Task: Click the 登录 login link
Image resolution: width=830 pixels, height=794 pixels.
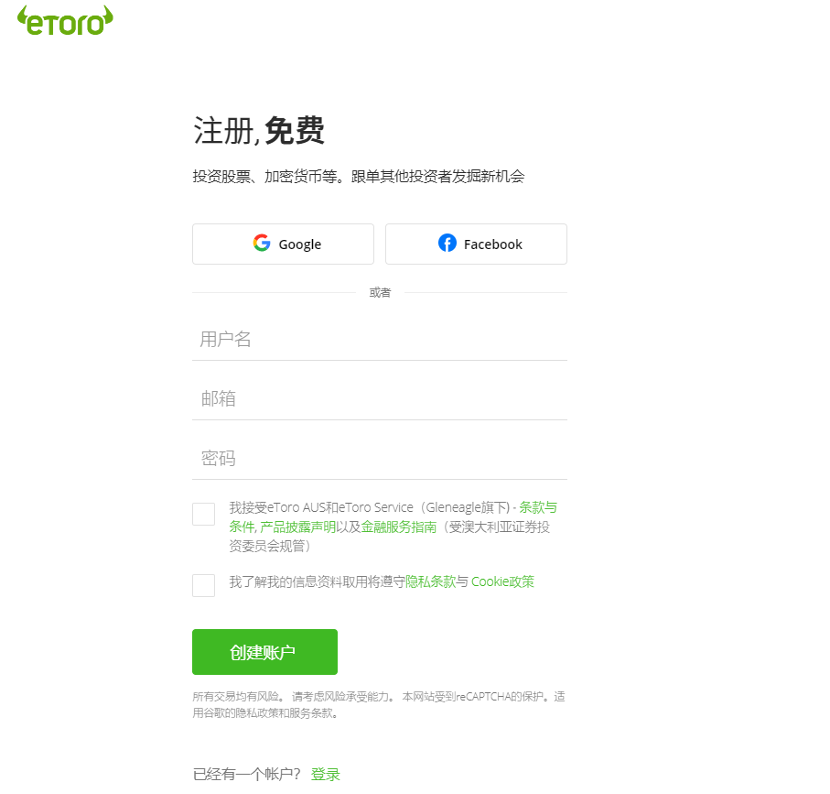Action: (x=325, y=774)
